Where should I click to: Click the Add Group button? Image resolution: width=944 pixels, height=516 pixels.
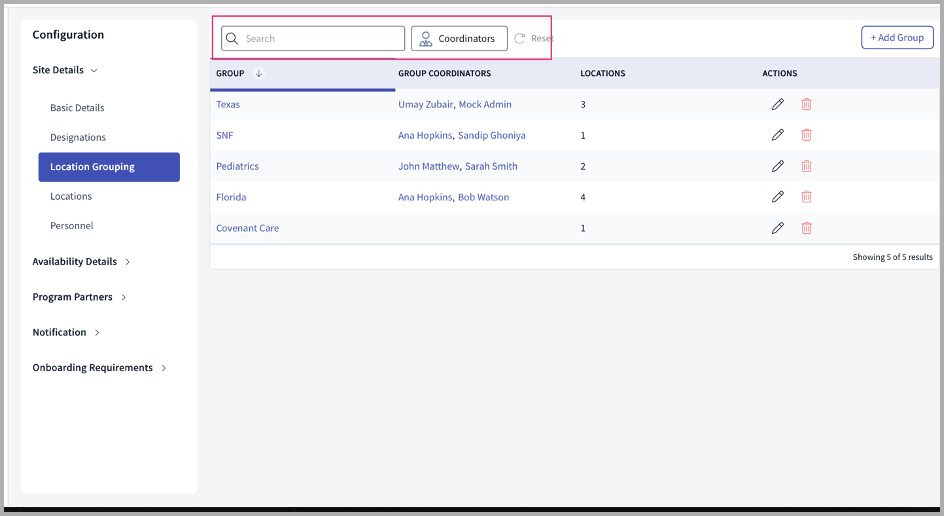pos(896,38)
